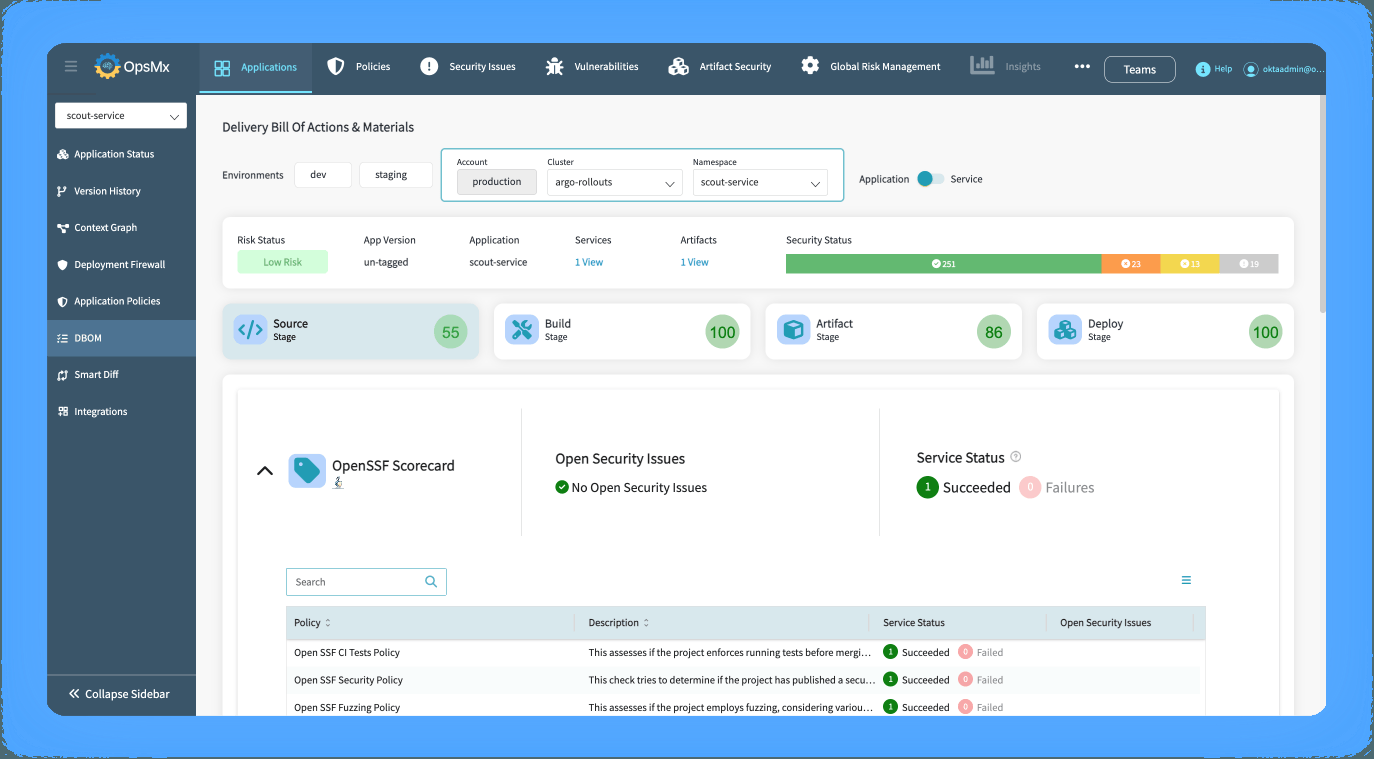Viewport: 1374px width, 759px height.
Task: Click the green 251 security status segment
Action: click(944, 264)
